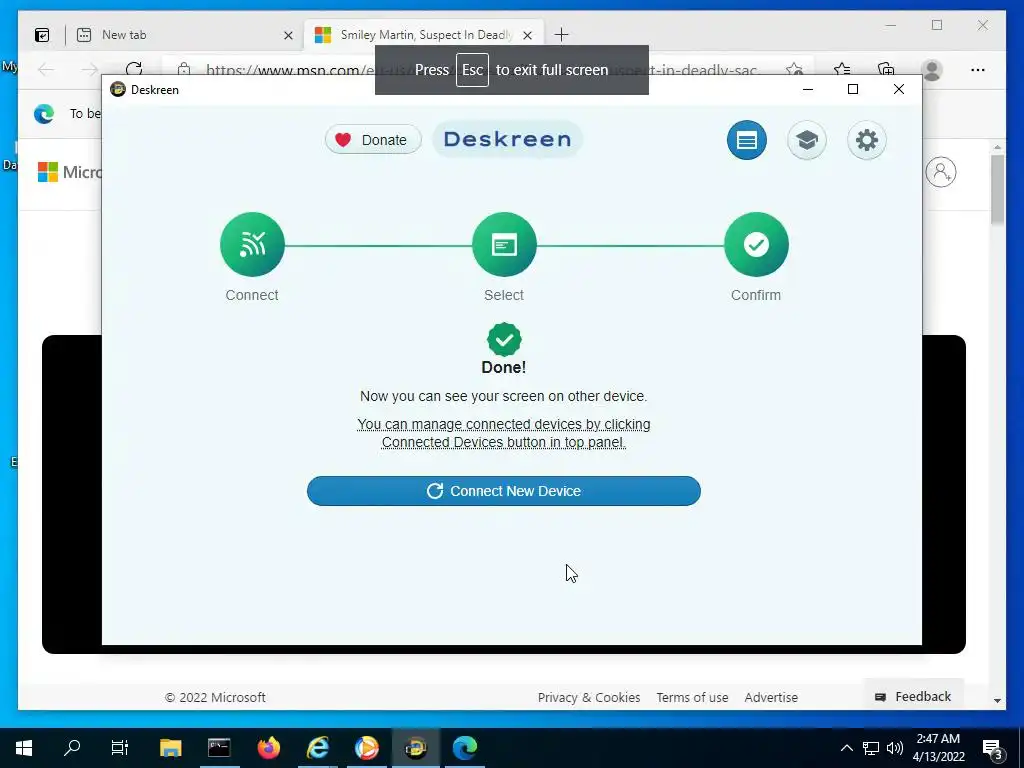This screenshot has height=768, width=1024.
Task: Open volume control tray icon
Action: click(x=895, y=748)
